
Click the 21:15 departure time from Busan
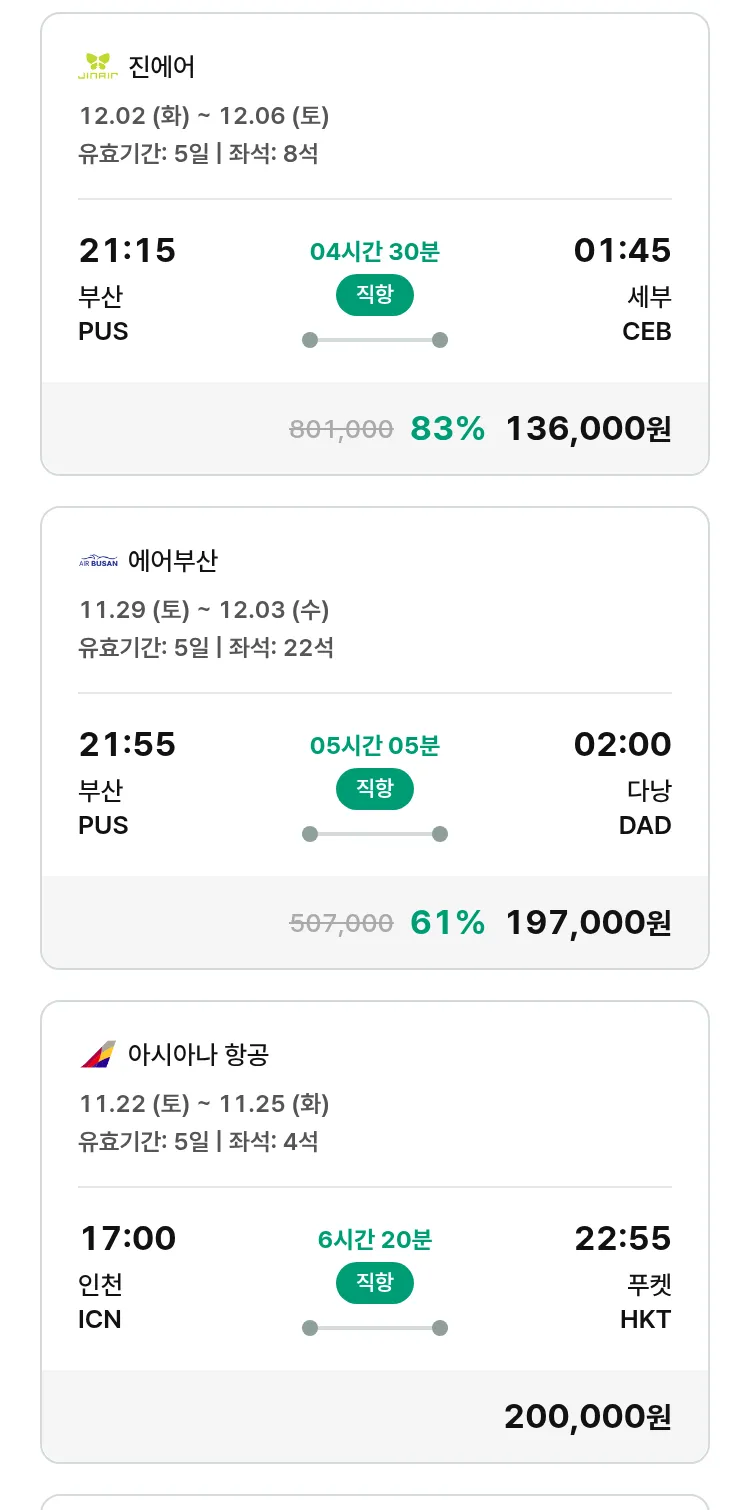(127, 251)
